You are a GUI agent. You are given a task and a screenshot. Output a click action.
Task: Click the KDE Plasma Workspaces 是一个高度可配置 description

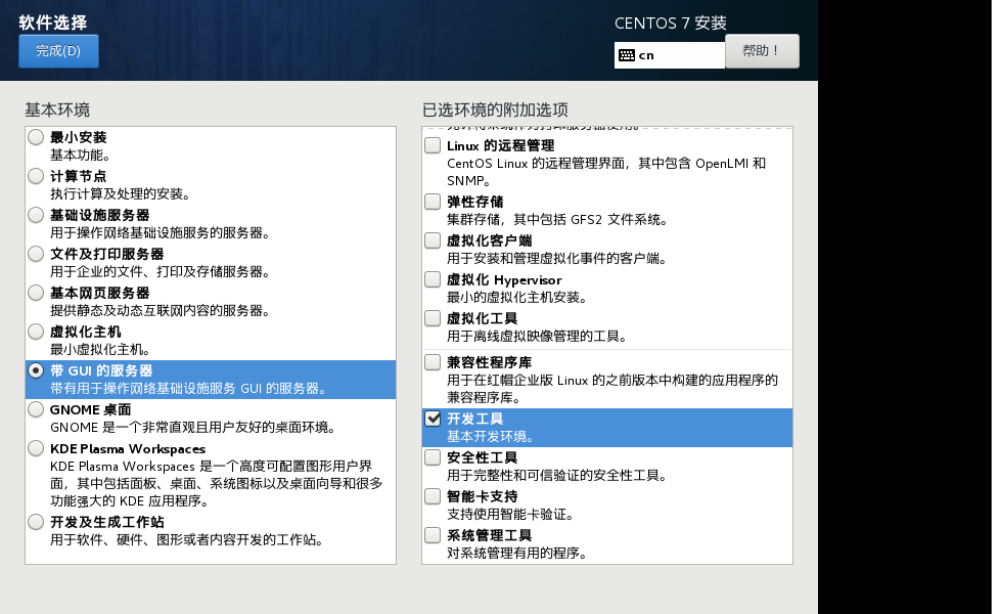coord(216,484)
